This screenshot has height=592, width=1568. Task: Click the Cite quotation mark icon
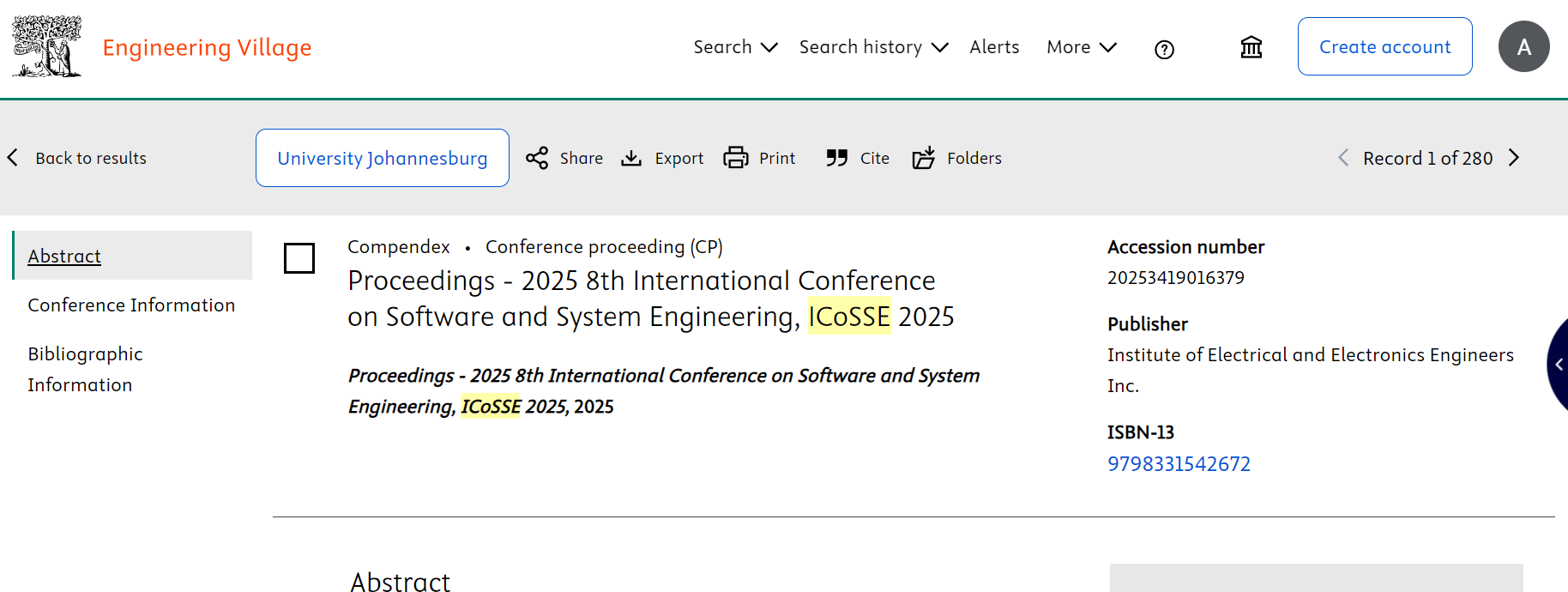837,158
